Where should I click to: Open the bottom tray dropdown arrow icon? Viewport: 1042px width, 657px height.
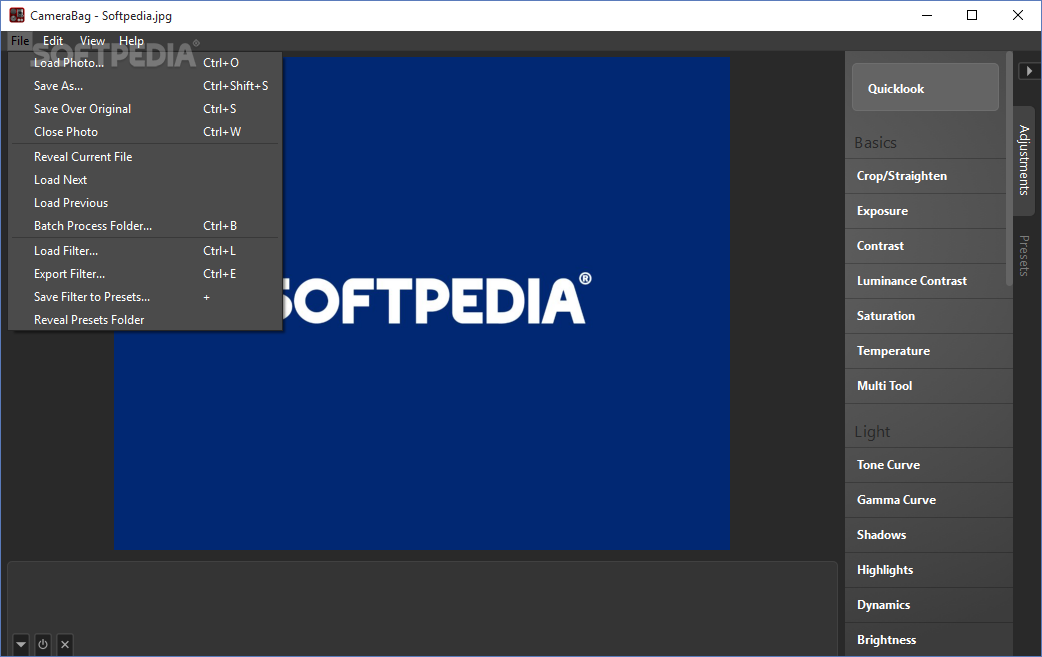(21, 644)
